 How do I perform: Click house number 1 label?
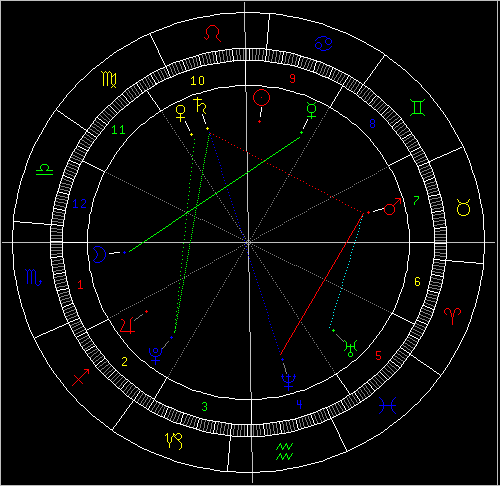click(80, 284)
